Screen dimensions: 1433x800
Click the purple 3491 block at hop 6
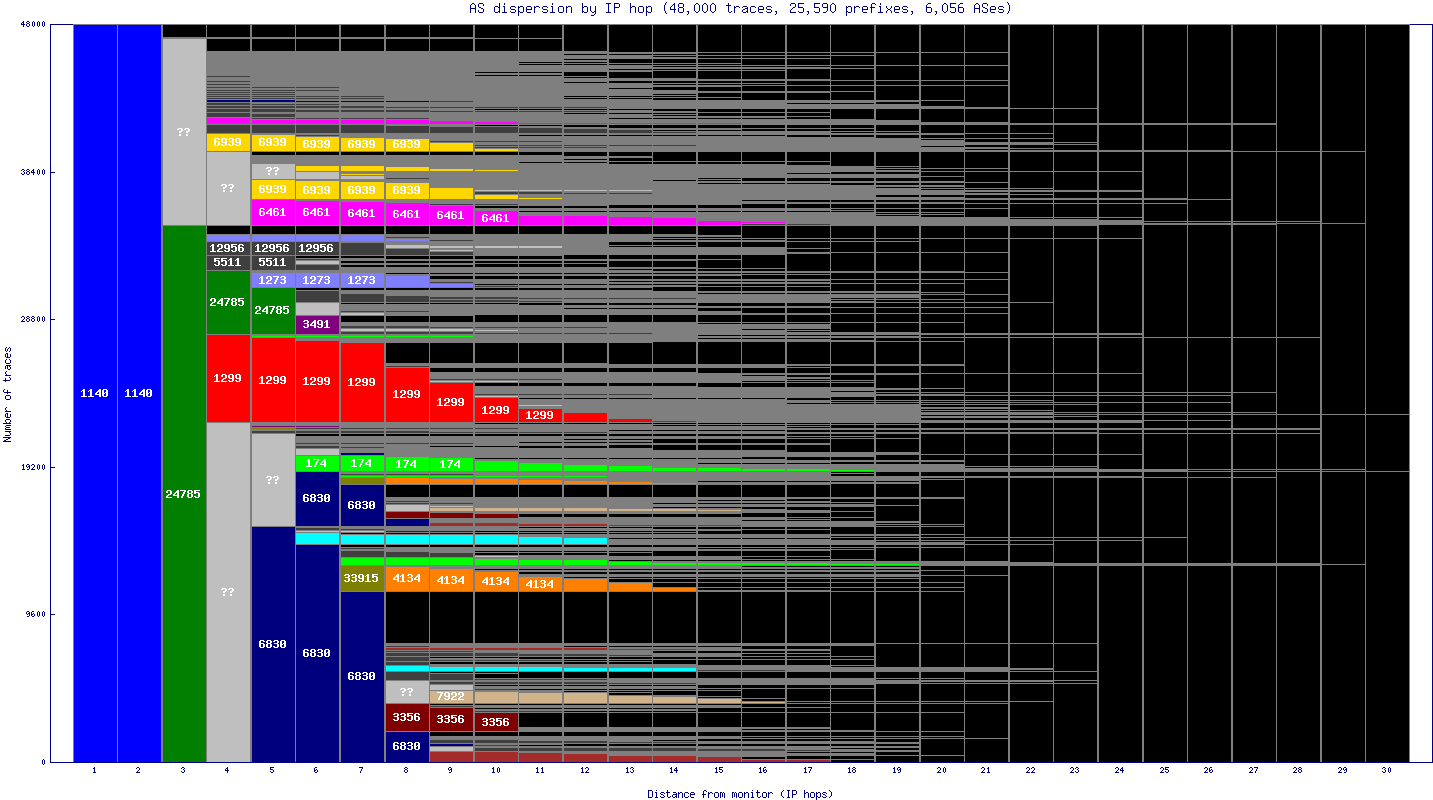(317, 324)
